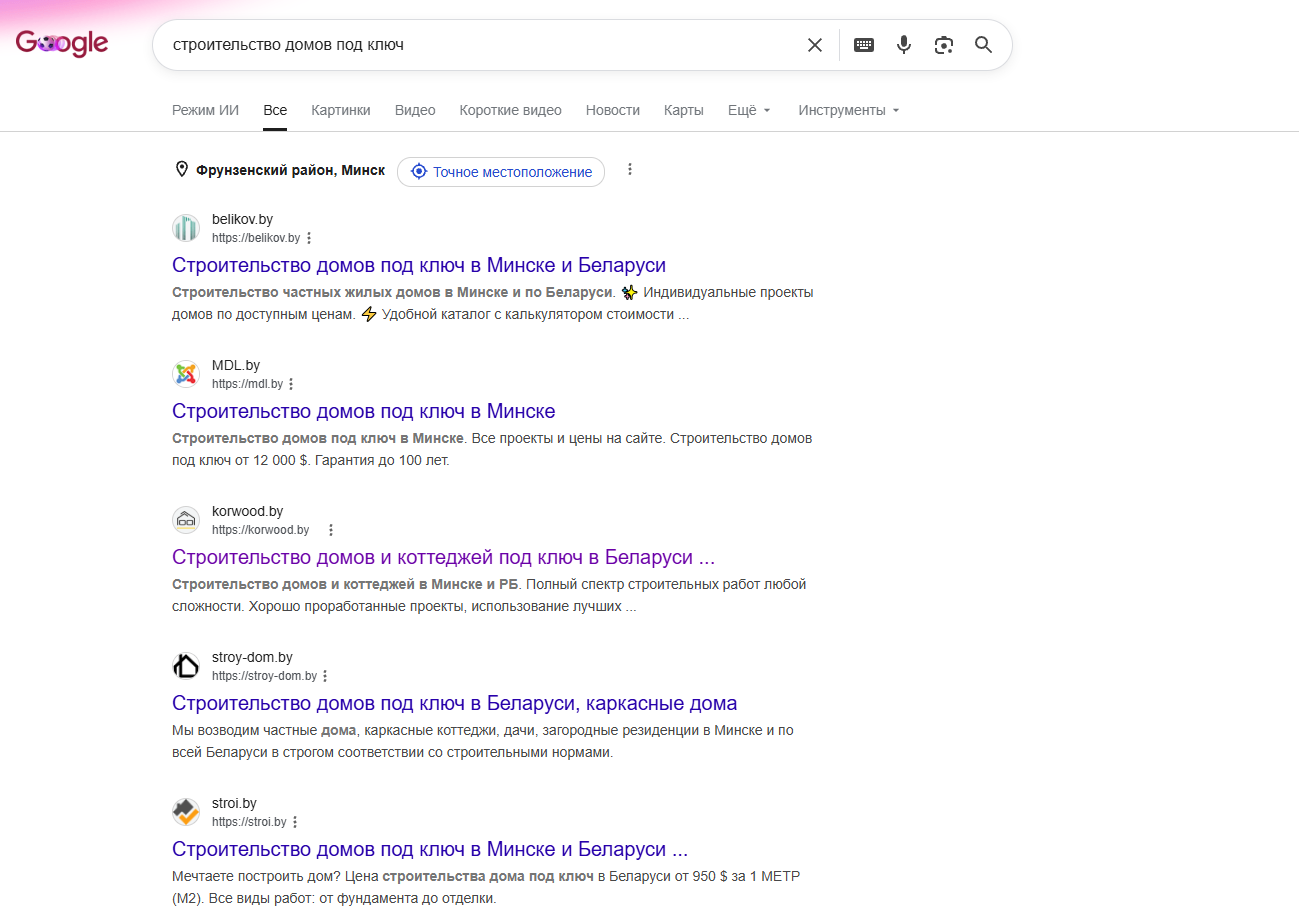Click the stroi.by site name text
Image resolution: width=1299 pixels, height=912 pixels.
[x=234, y=803]
